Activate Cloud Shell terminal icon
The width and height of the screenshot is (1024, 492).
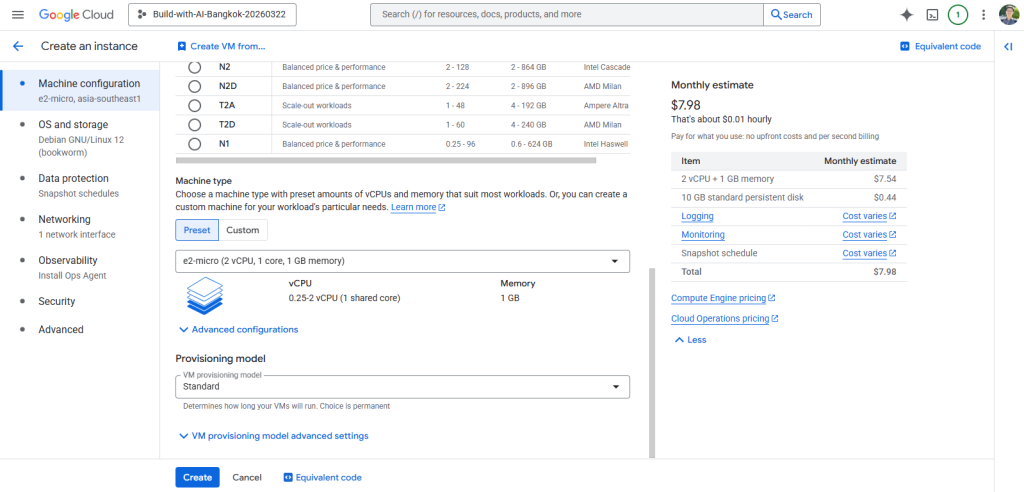tap(932, 15)
